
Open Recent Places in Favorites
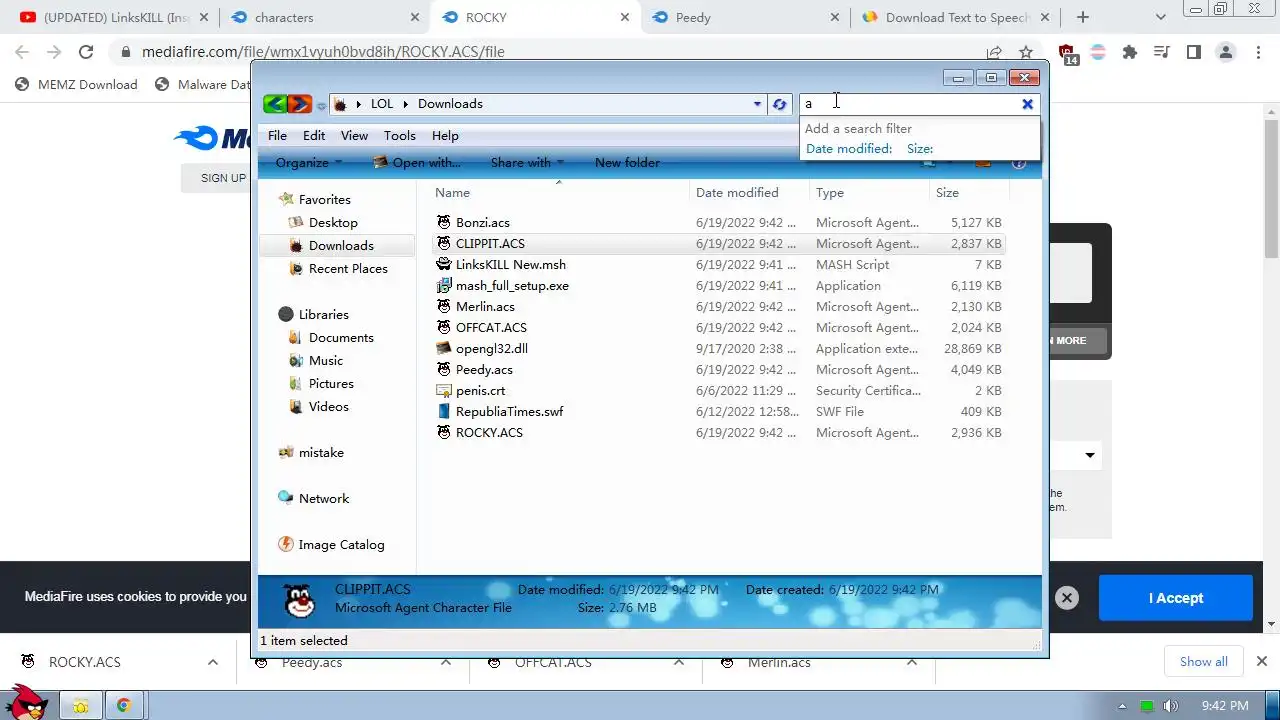click(338, 268)
